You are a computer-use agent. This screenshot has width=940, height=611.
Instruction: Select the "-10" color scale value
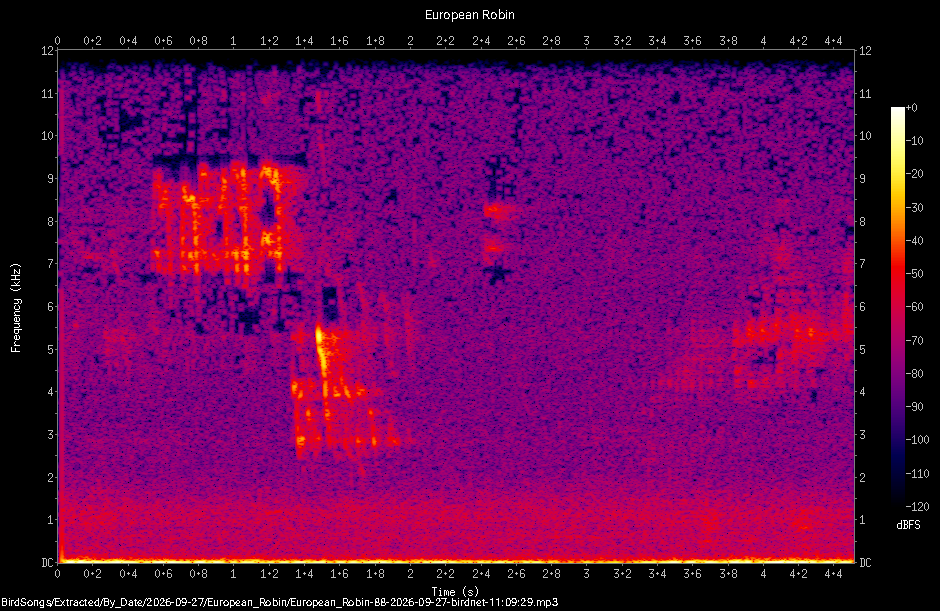tap(915, 141)
